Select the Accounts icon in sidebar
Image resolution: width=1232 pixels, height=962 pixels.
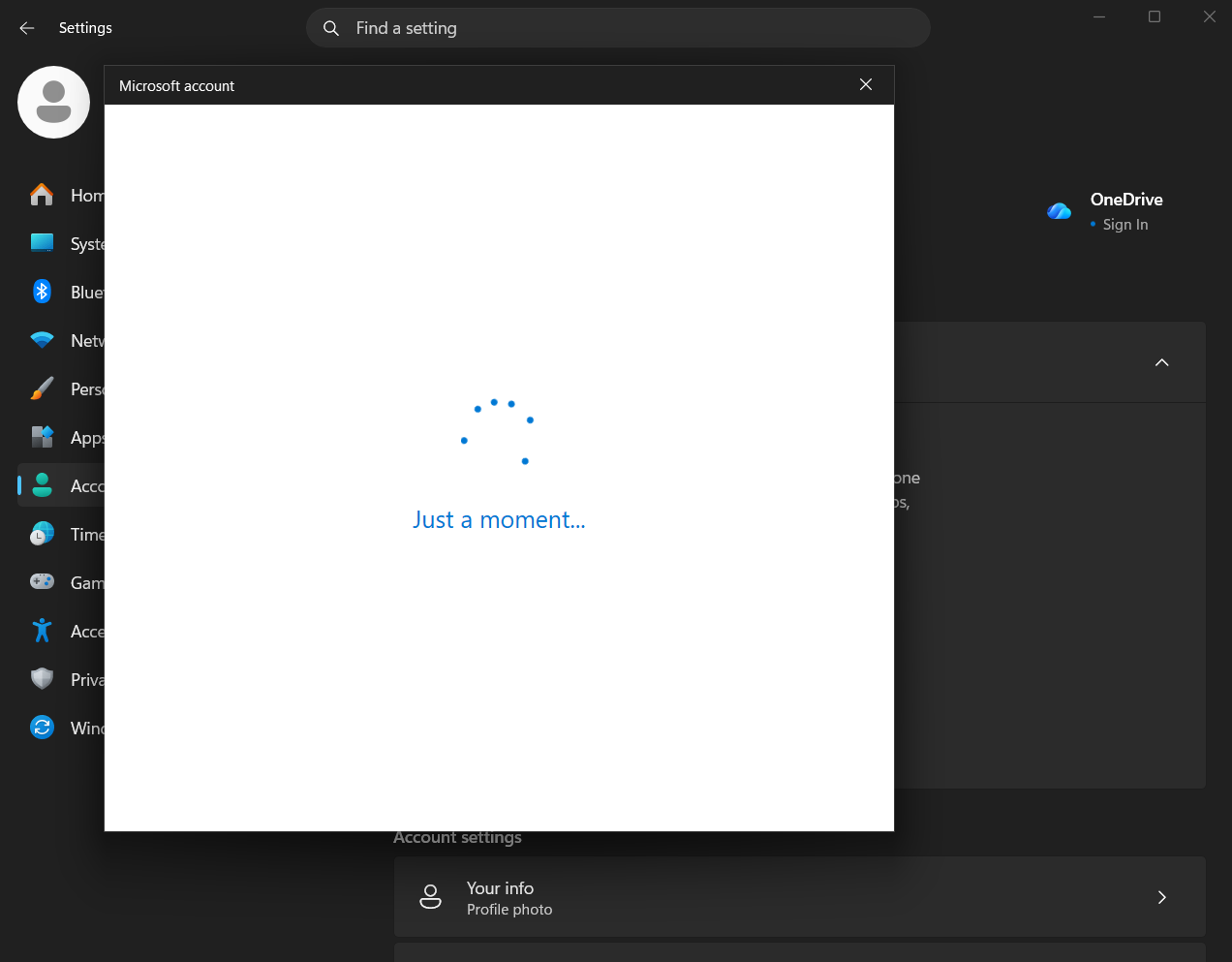coord(42,485)
